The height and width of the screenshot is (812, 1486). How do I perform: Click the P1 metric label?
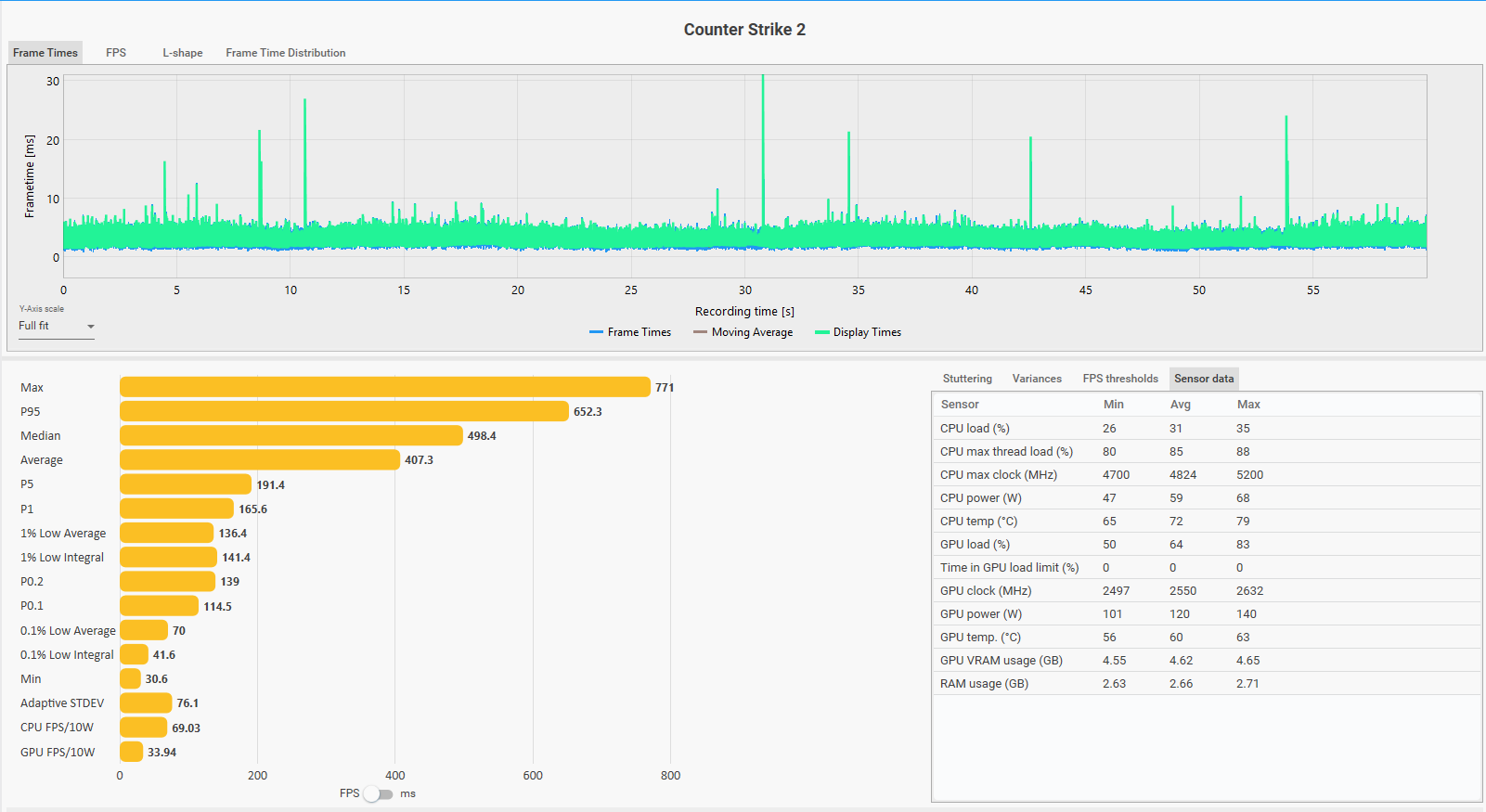point(27,509)
